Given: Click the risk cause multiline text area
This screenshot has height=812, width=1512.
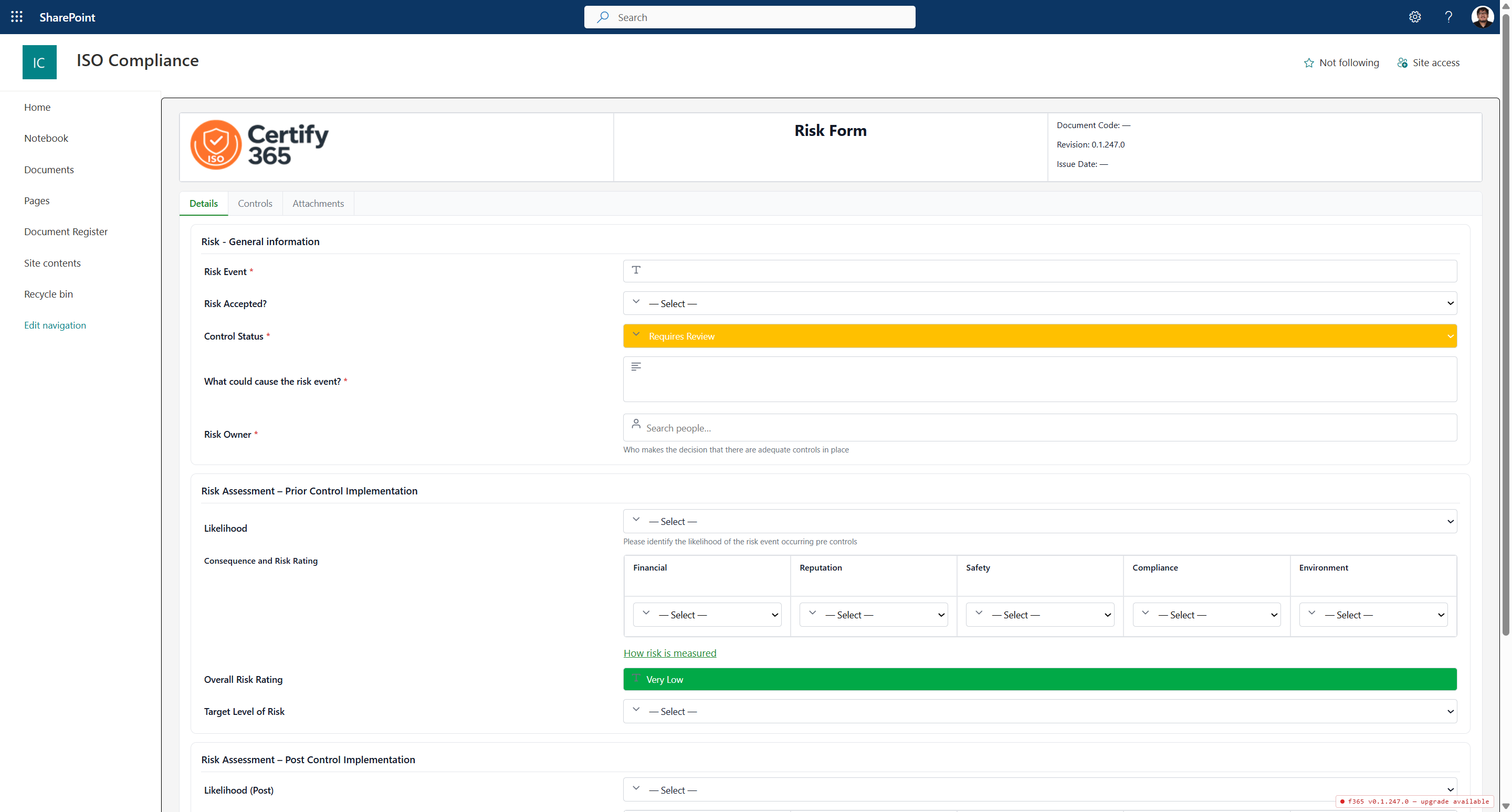Looking at the screenshot, I should (1039, 379).
